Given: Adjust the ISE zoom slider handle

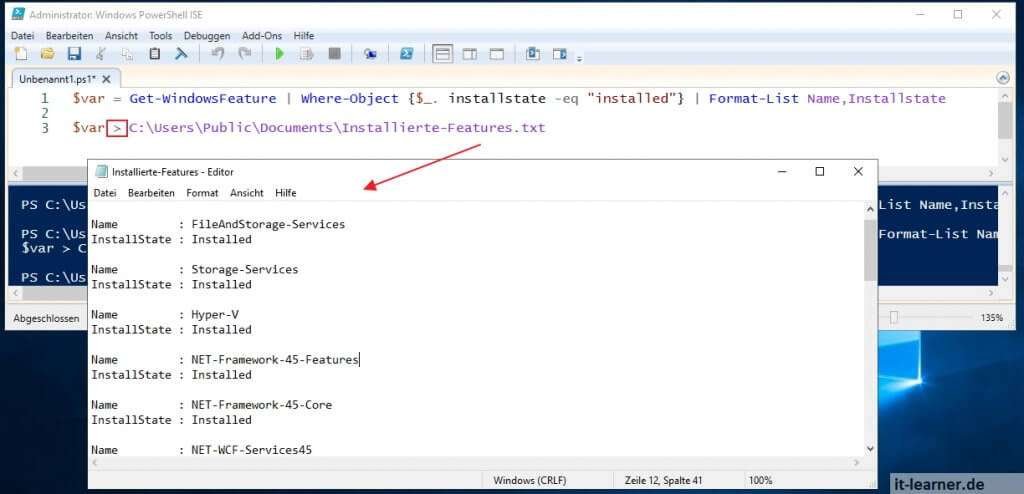Looking at the screenshot, I should coord(894,318).
